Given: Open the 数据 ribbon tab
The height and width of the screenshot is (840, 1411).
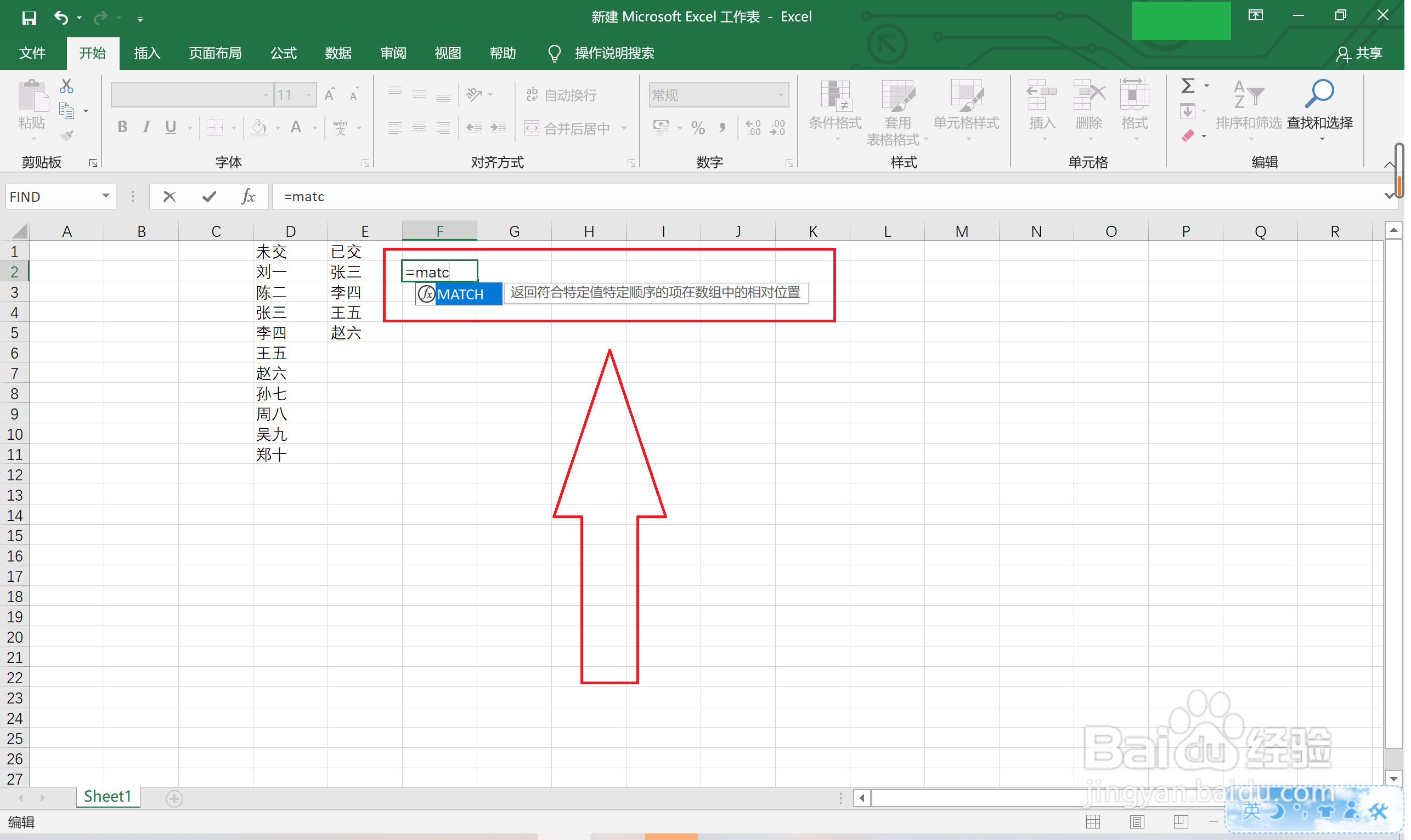Looking at the screenshot, I should (338, 53).
